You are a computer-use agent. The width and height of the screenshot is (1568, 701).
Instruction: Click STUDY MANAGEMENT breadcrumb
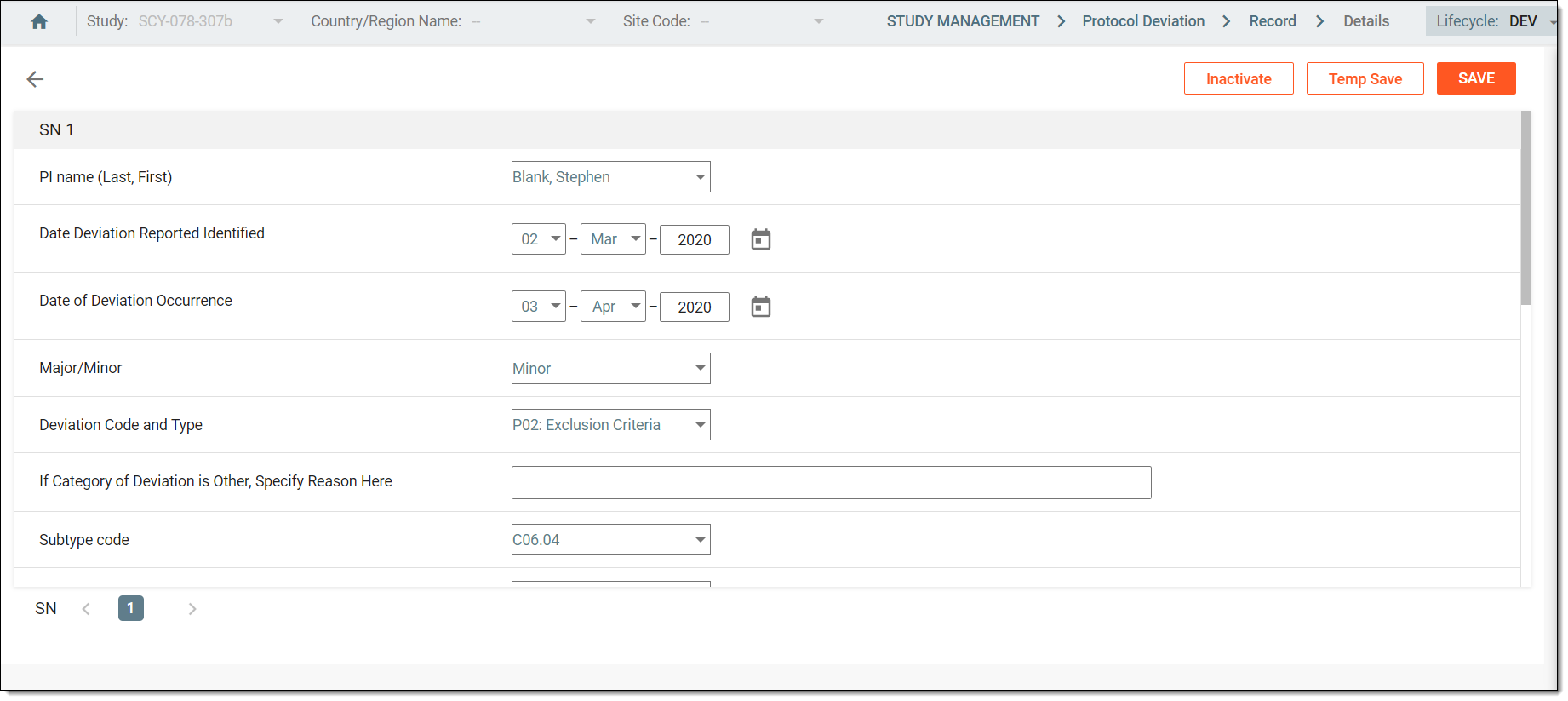point(963,21)
